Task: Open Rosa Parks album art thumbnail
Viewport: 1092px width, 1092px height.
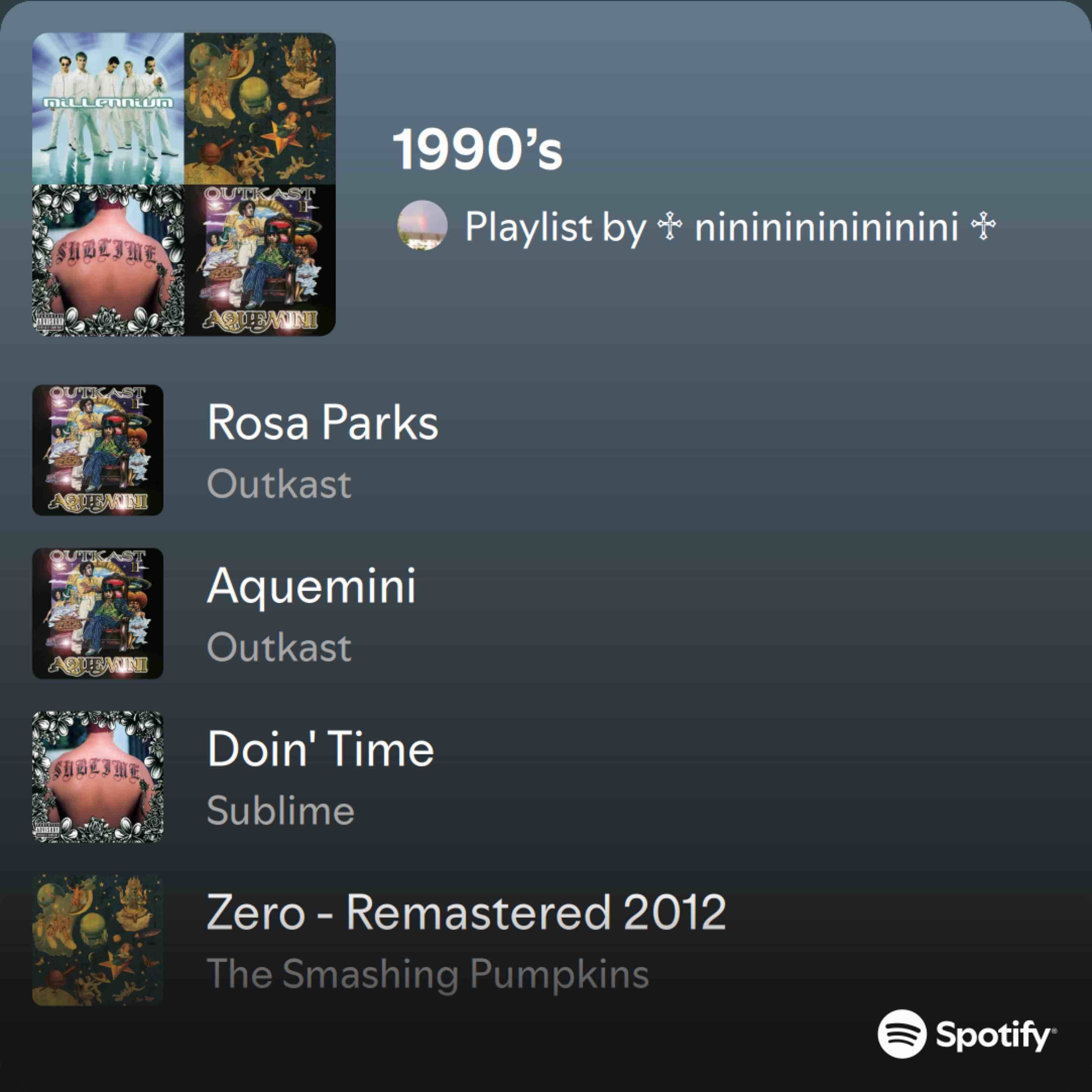Action: click(x=98, y=450)
